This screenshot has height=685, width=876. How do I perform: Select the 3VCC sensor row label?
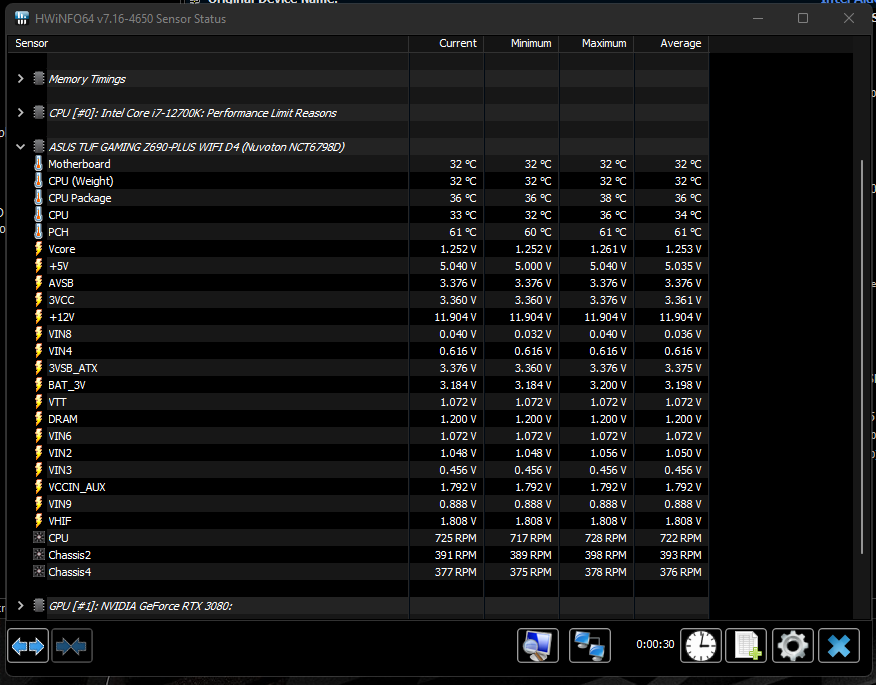tap(61, 300)
